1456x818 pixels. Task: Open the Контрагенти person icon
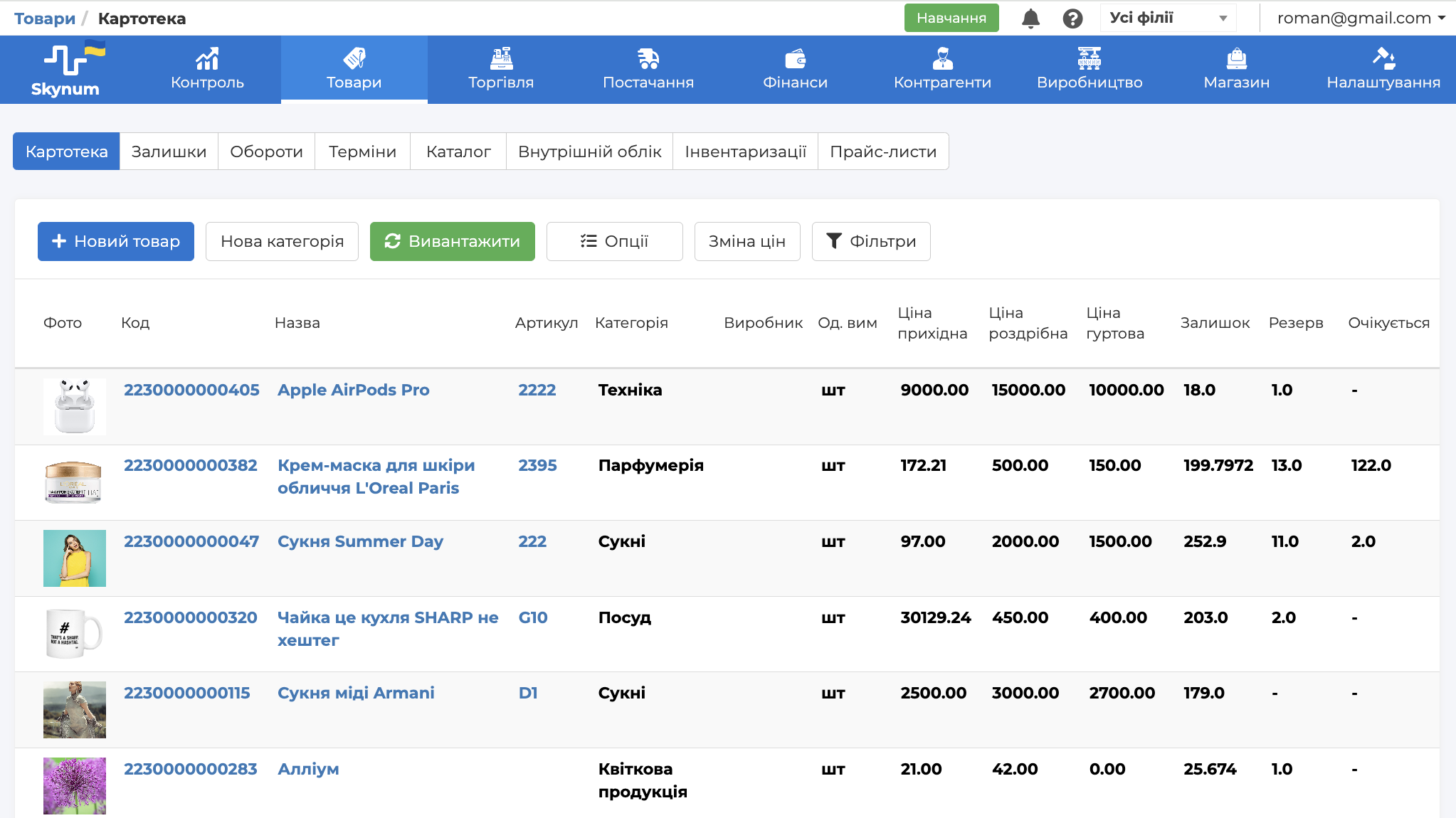click(x=942, y=58)
